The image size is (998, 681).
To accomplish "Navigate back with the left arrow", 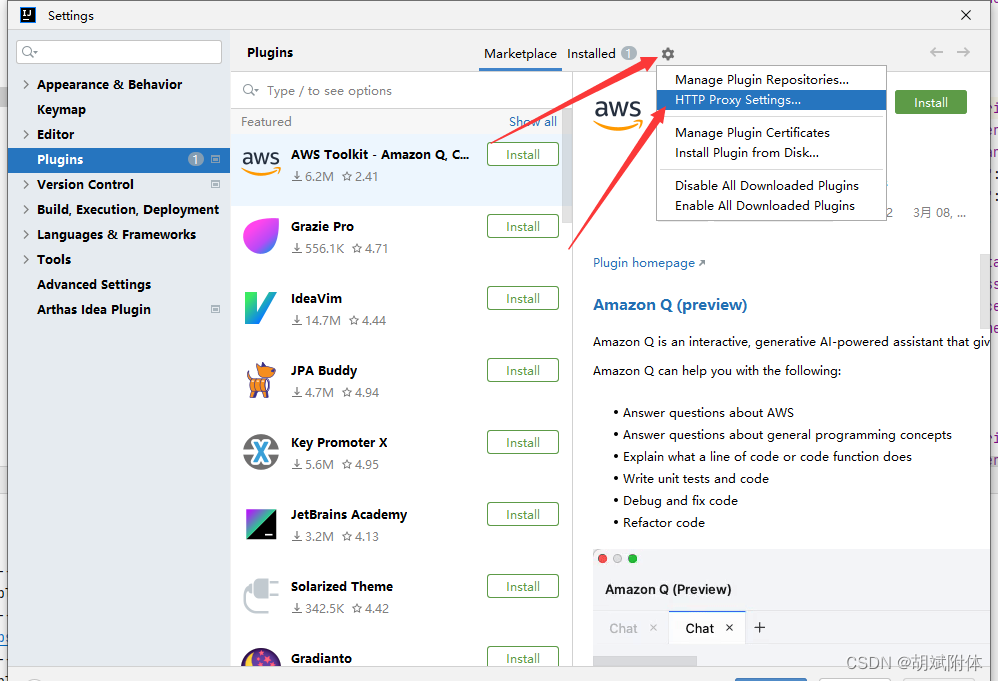I will tap(936, 52).
